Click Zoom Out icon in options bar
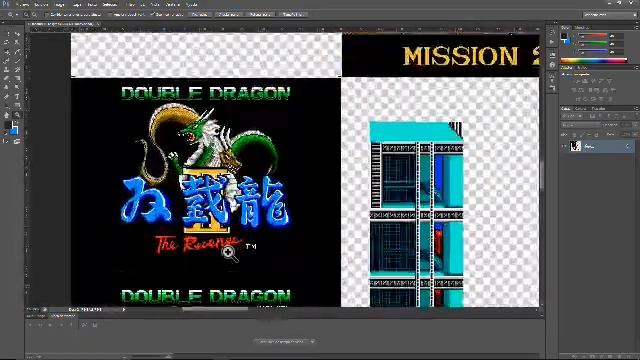640x360 pixels. (34, 14)
